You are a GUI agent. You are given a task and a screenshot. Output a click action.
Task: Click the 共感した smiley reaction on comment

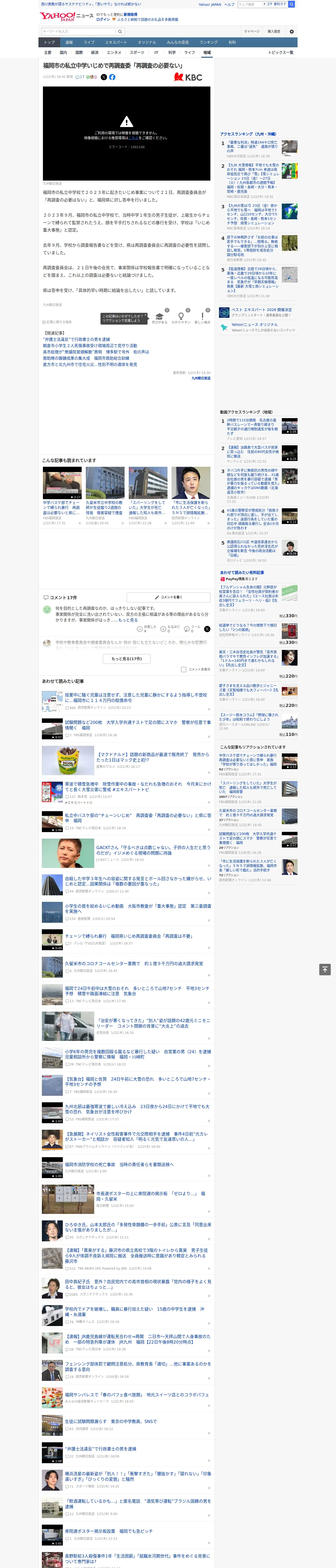[140, 629]
